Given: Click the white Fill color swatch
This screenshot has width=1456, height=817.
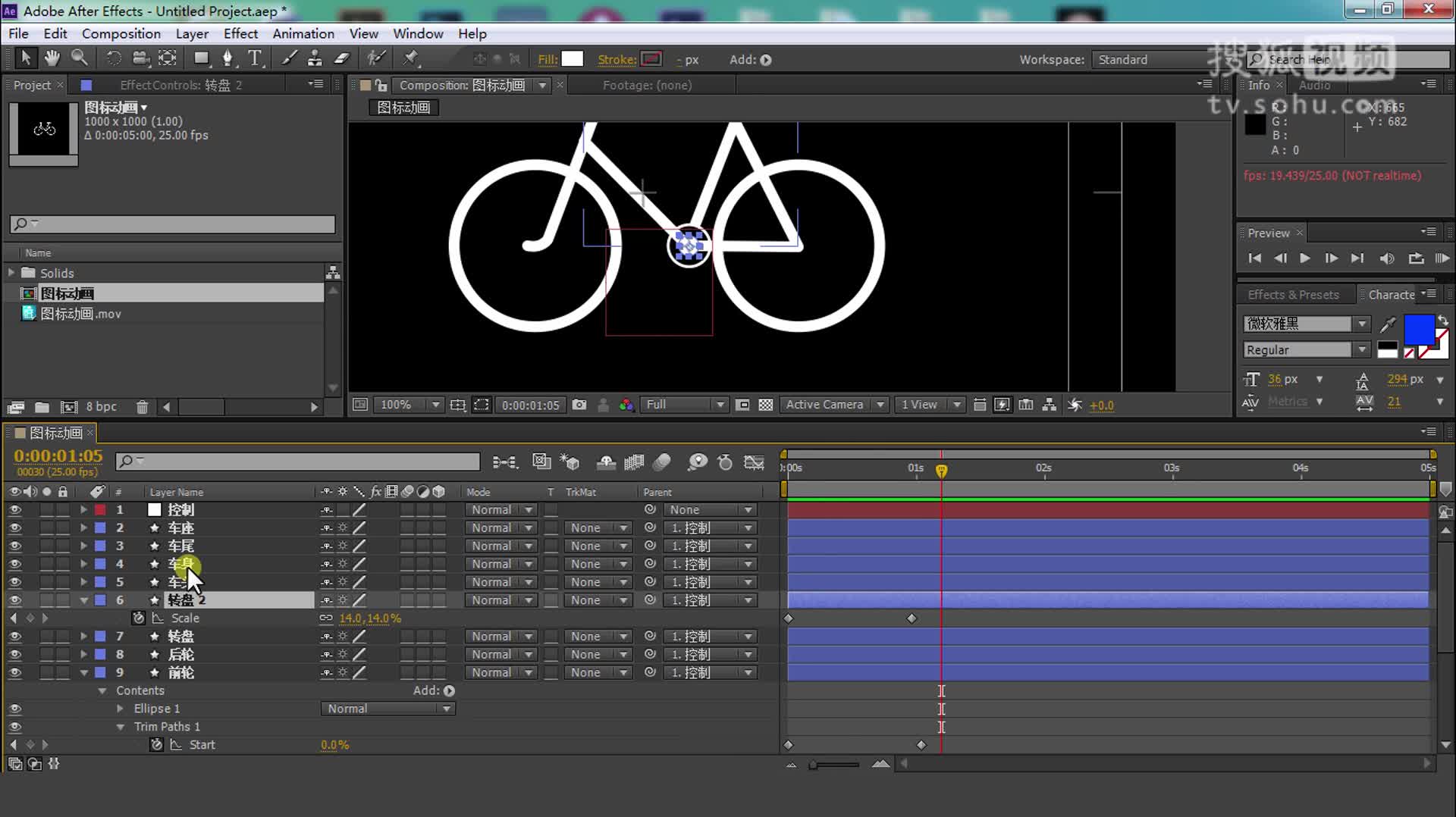Looking at the screenshot, I should click(573, 59).
